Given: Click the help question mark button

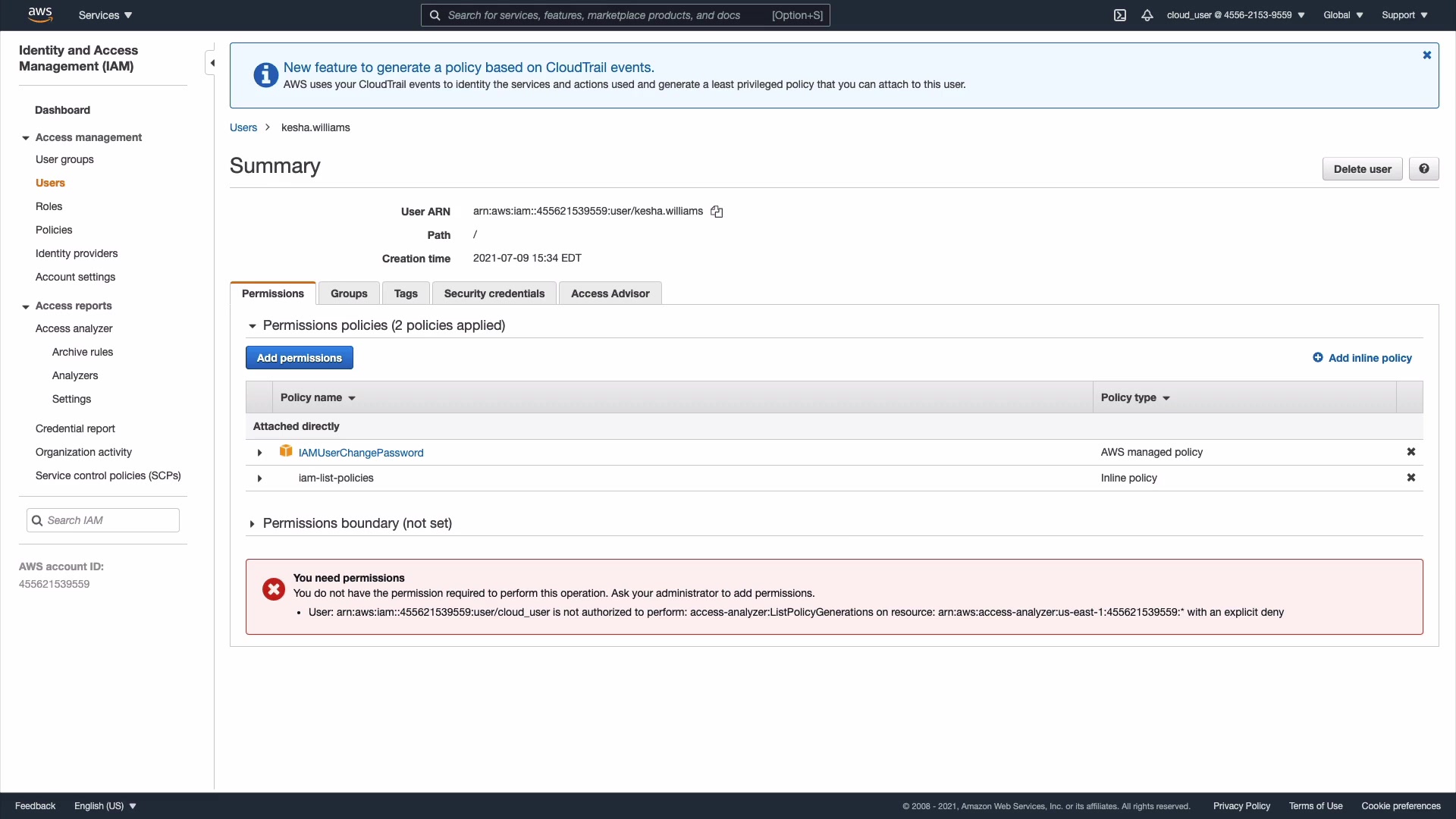Looking at the screenshot, I should point(1423,169).
